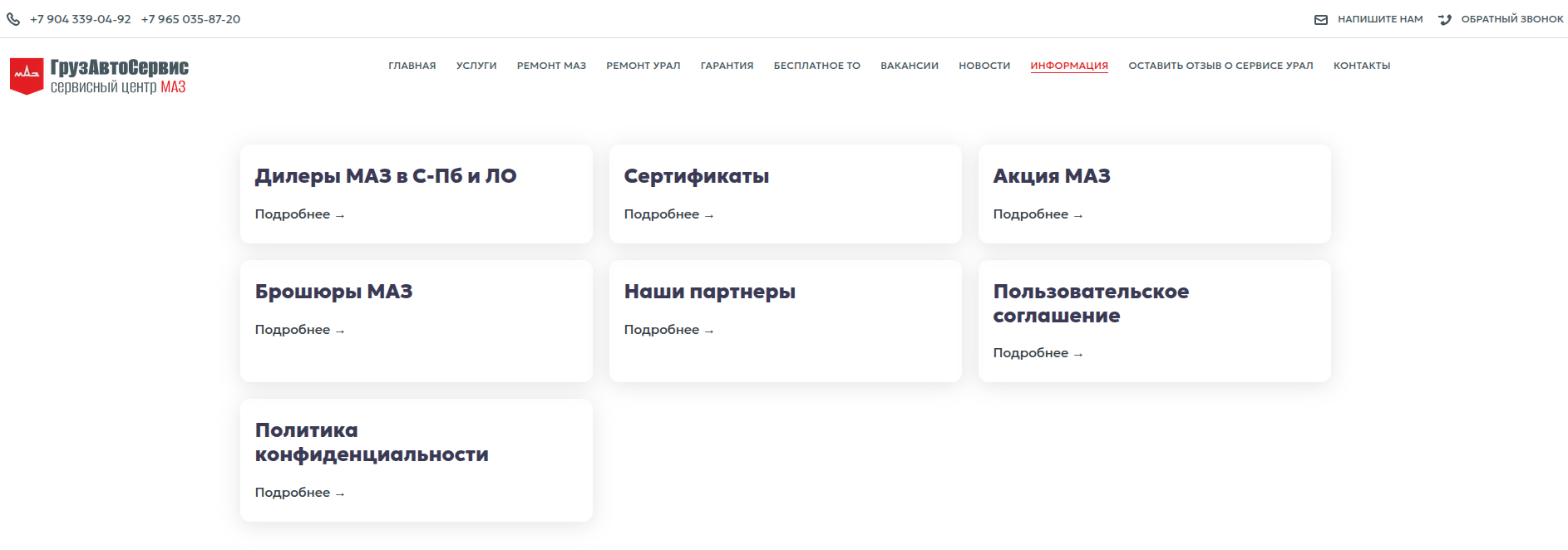This screenshot has height=550, width=1568.
Task: Click the ГрузАвтоСервис logo text
Action: [x=120, y=67]
